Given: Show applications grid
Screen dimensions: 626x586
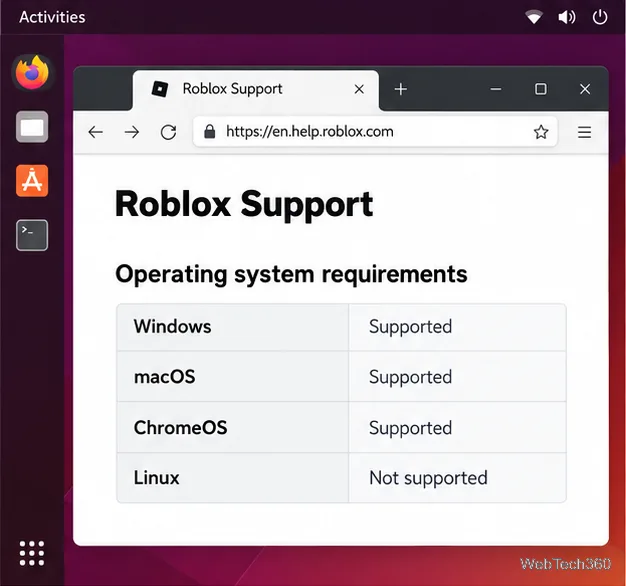Looking at the screenshot, I should click(32, 553).
